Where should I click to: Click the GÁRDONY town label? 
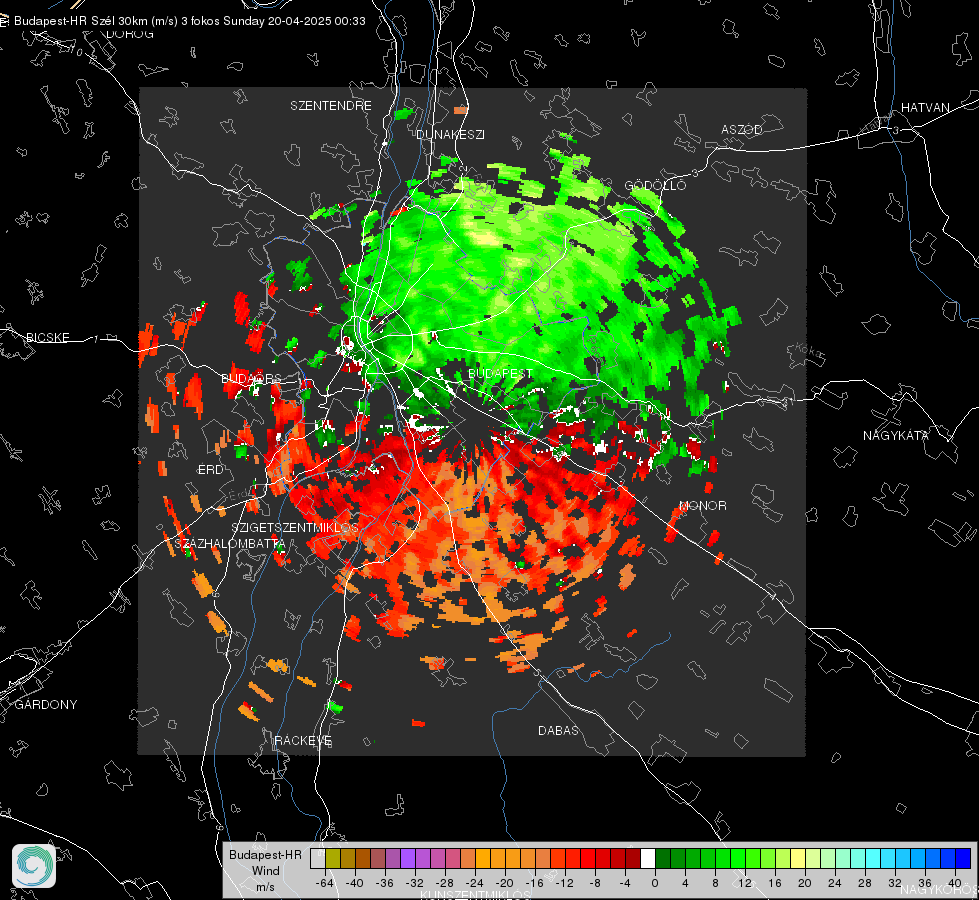point(46,705)
